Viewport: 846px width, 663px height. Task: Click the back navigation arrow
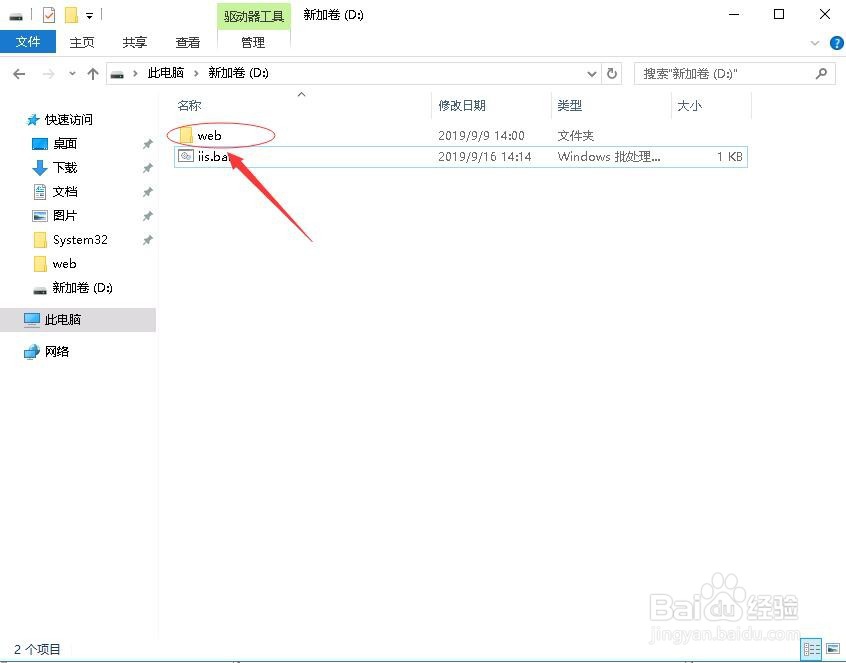point(19,73)
